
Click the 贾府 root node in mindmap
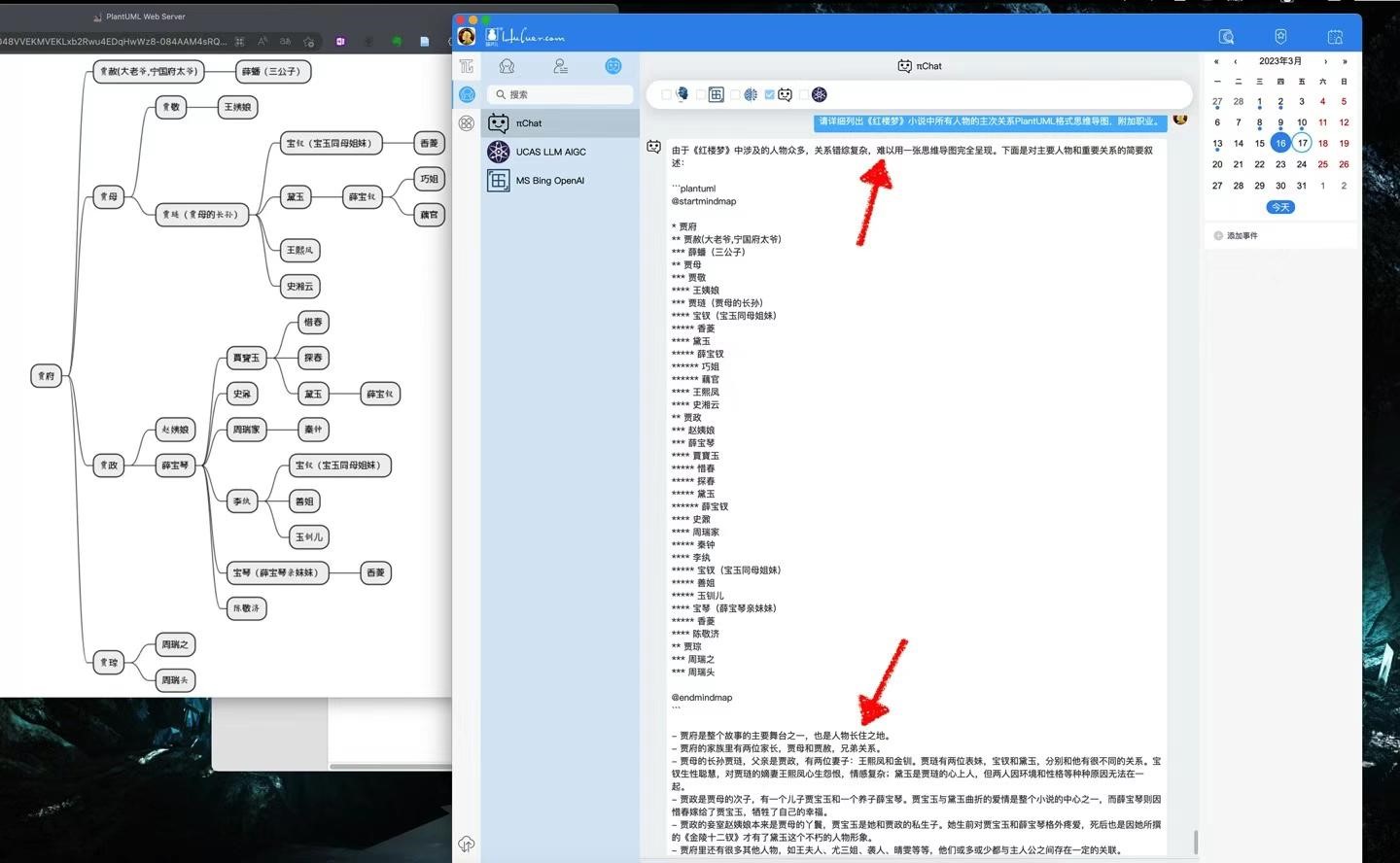point(47,376)
